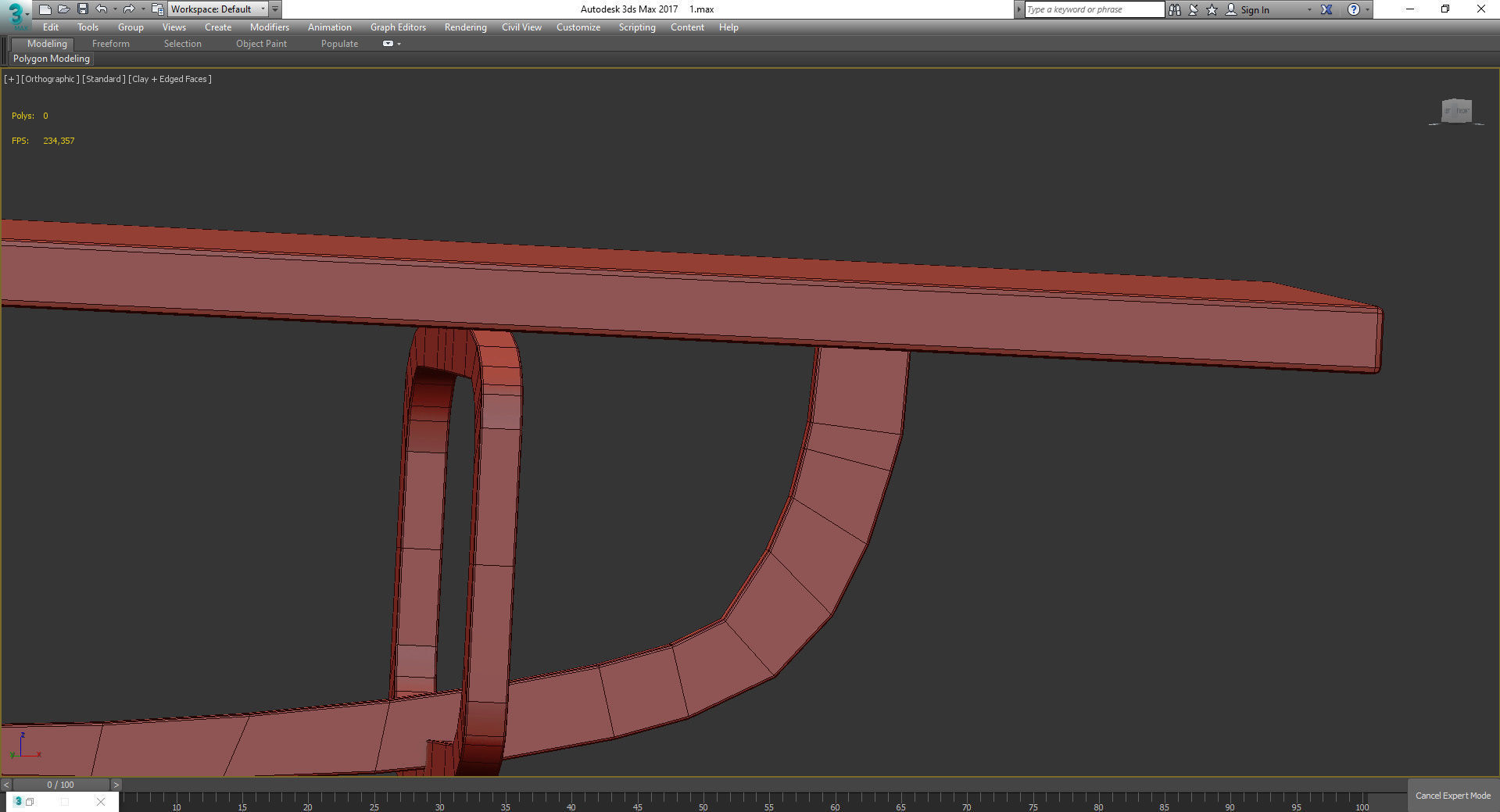Screen dimensions: 1500x812
Task: Expand the Polygon Modeling panel
Action: click(52, 59)
